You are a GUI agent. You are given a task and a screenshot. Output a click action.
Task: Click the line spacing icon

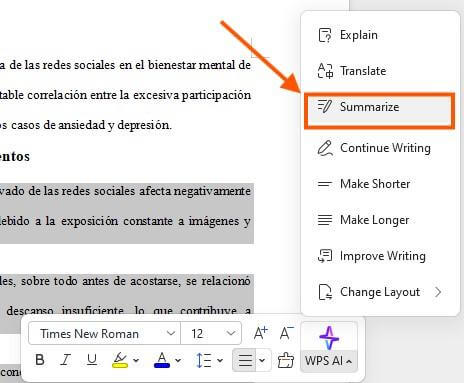(x=204, y=360)
